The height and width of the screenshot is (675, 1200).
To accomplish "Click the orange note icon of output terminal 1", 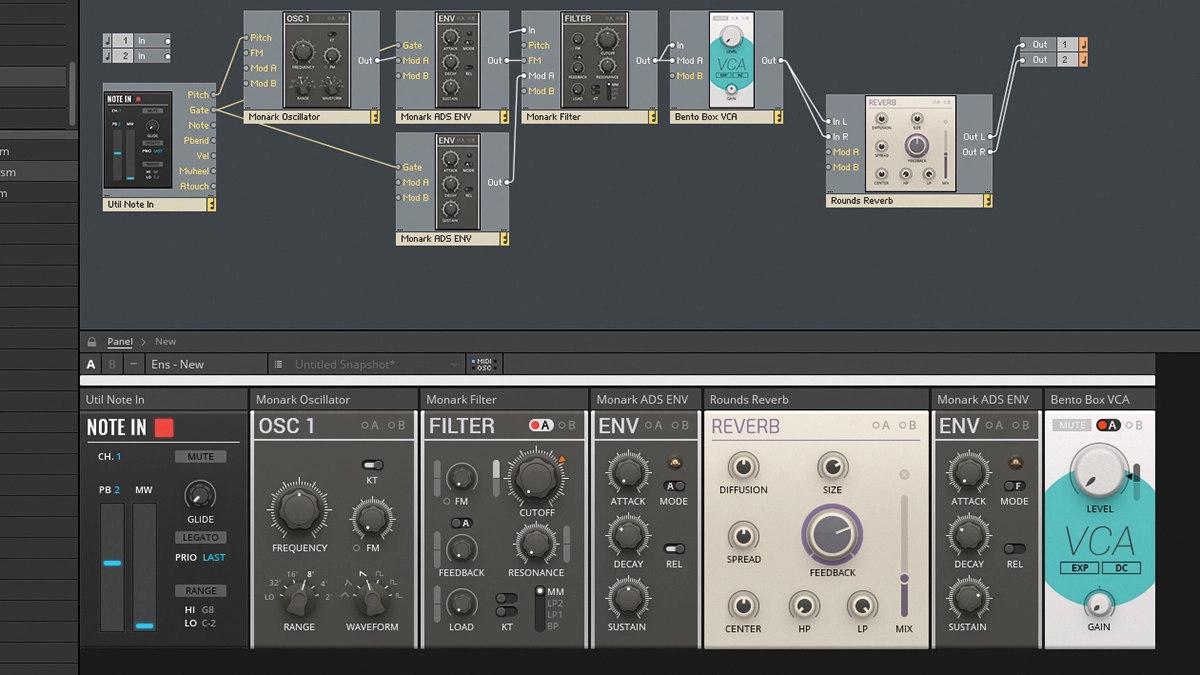I will 1085,45.
